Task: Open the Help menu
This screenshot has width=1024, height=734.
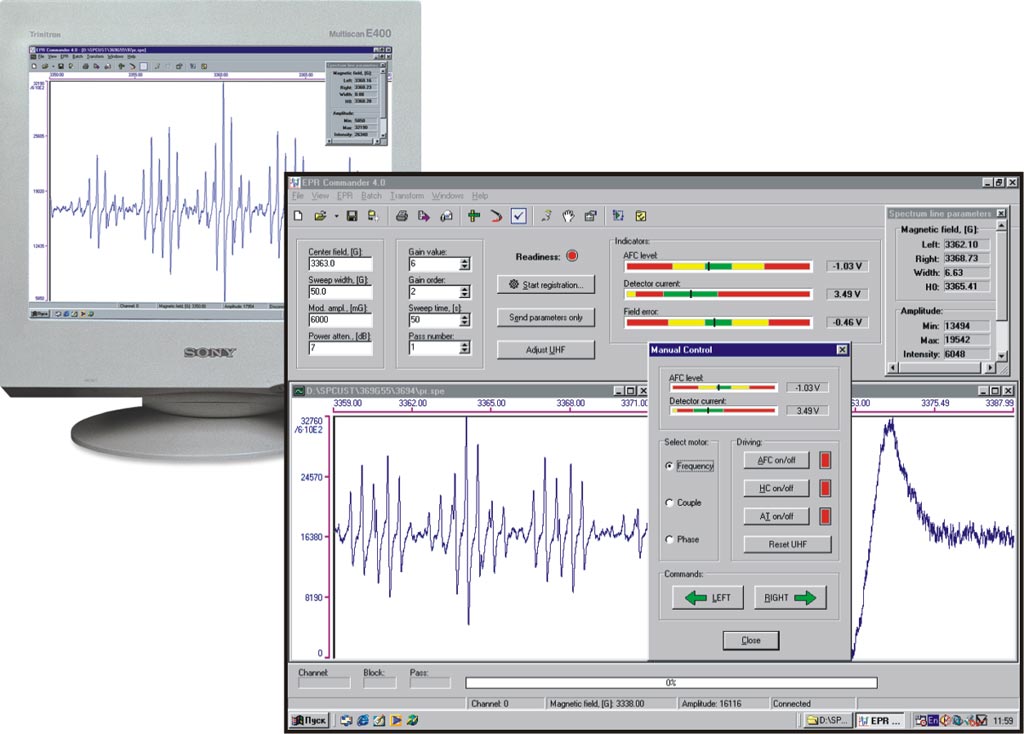Action: tap(480, 196)
